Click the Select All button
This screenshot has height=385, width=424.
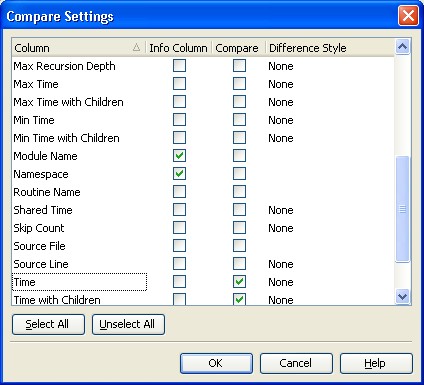tap(48, 324)
